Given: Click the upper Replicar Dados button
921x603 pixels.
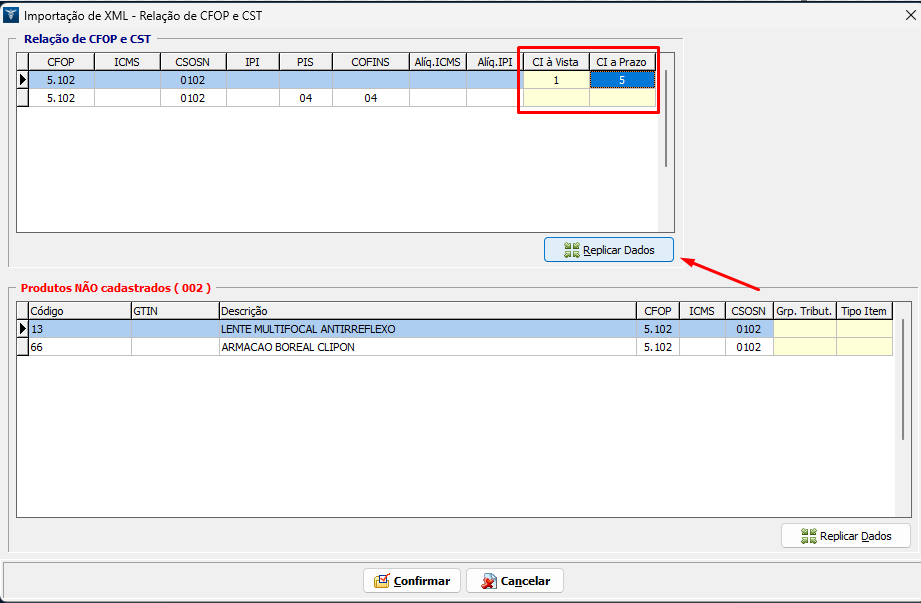Looking at the screenshot, I should [608, 250].
